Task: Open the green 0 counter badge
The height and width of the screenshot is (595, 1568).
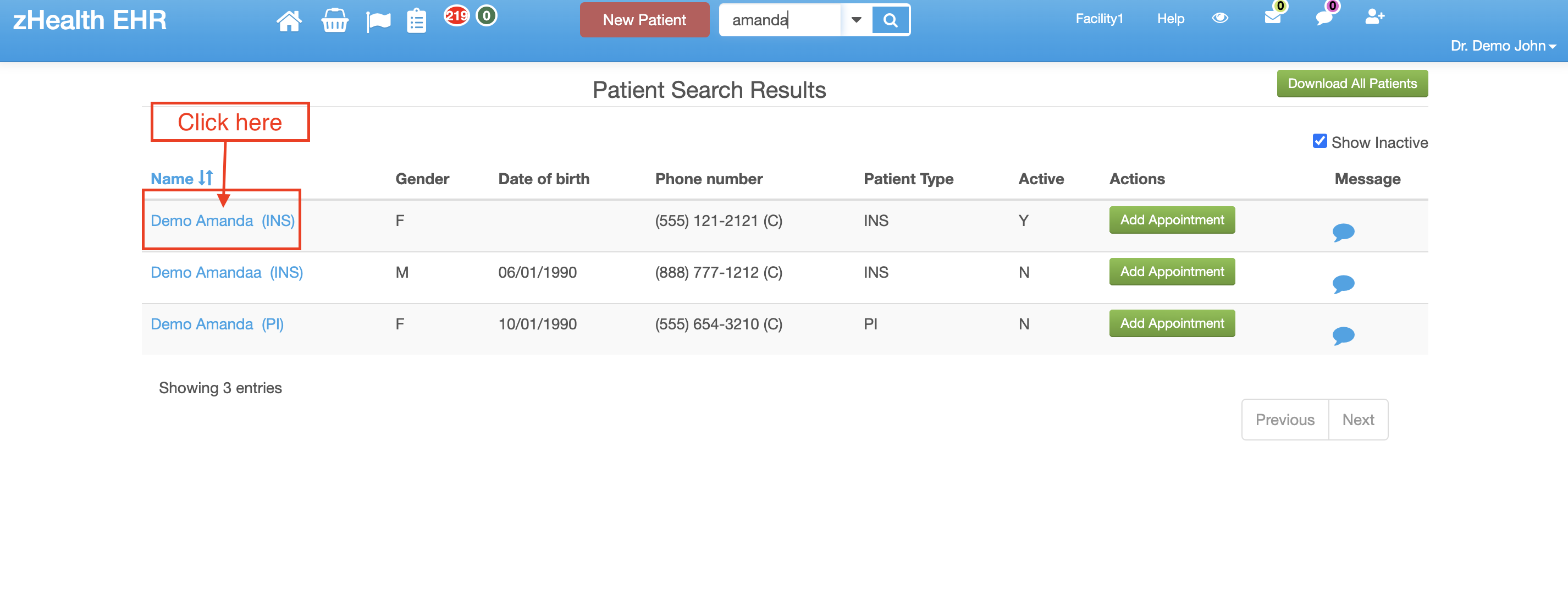Action: pos(487,15)
